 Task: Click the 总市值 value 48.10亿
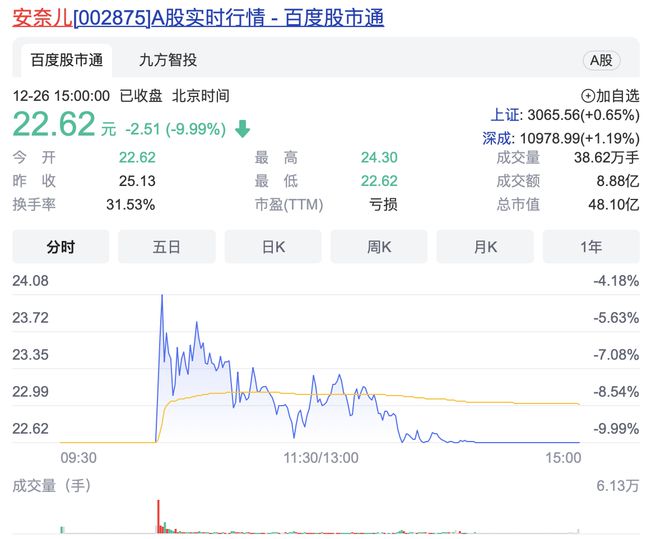tap(614, 204)
